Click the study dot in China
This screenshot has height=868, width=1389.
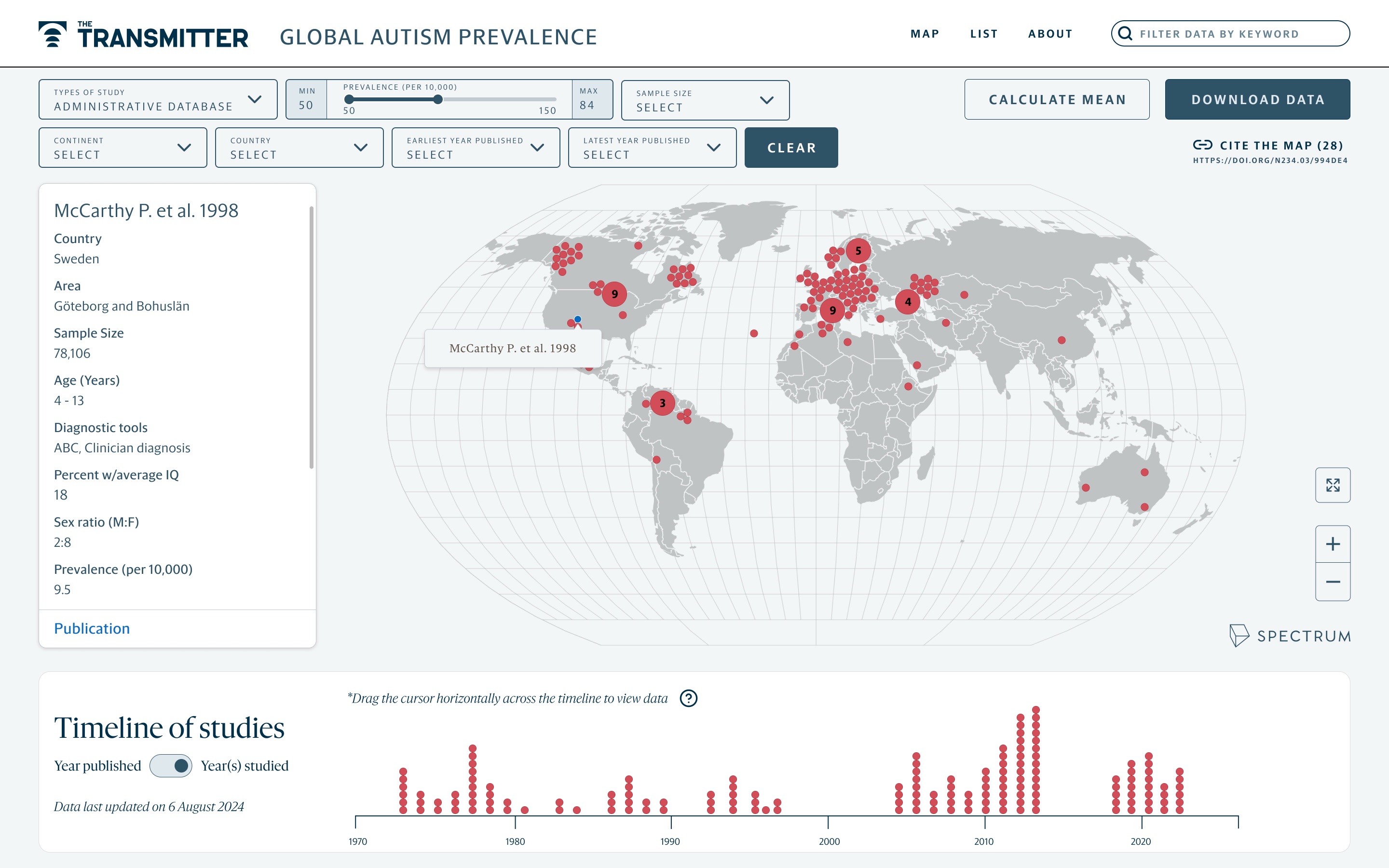[1061, 340]
